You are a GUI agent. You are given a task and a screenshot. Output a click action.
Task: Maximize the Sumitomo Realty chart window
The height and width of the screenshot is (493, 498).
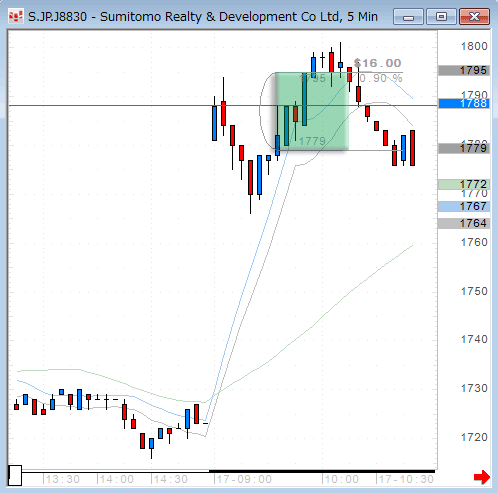(x=441, y=17)
